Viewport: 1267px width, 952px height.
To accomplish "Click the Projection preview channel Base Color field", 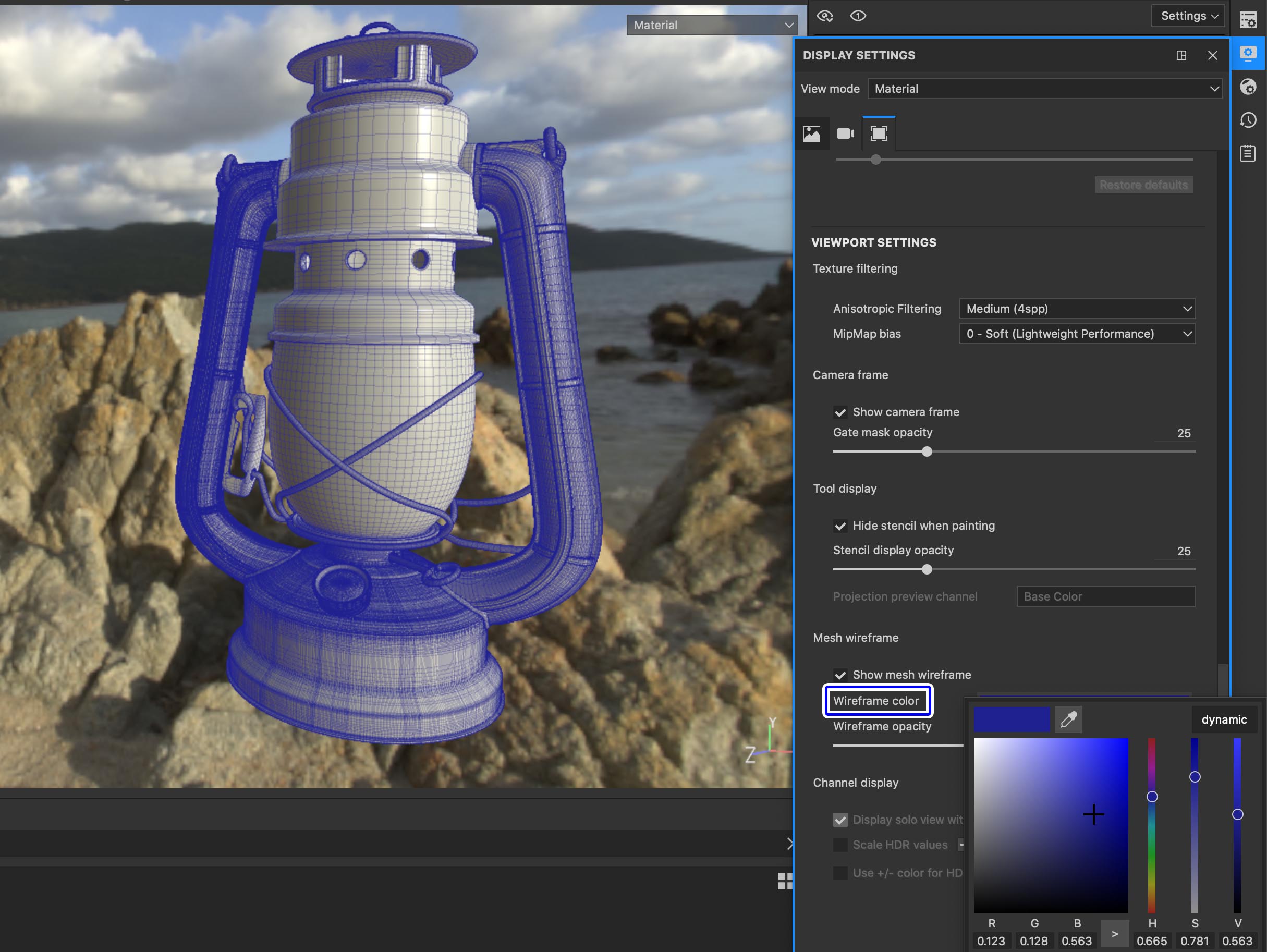I will pos(1105,596).
